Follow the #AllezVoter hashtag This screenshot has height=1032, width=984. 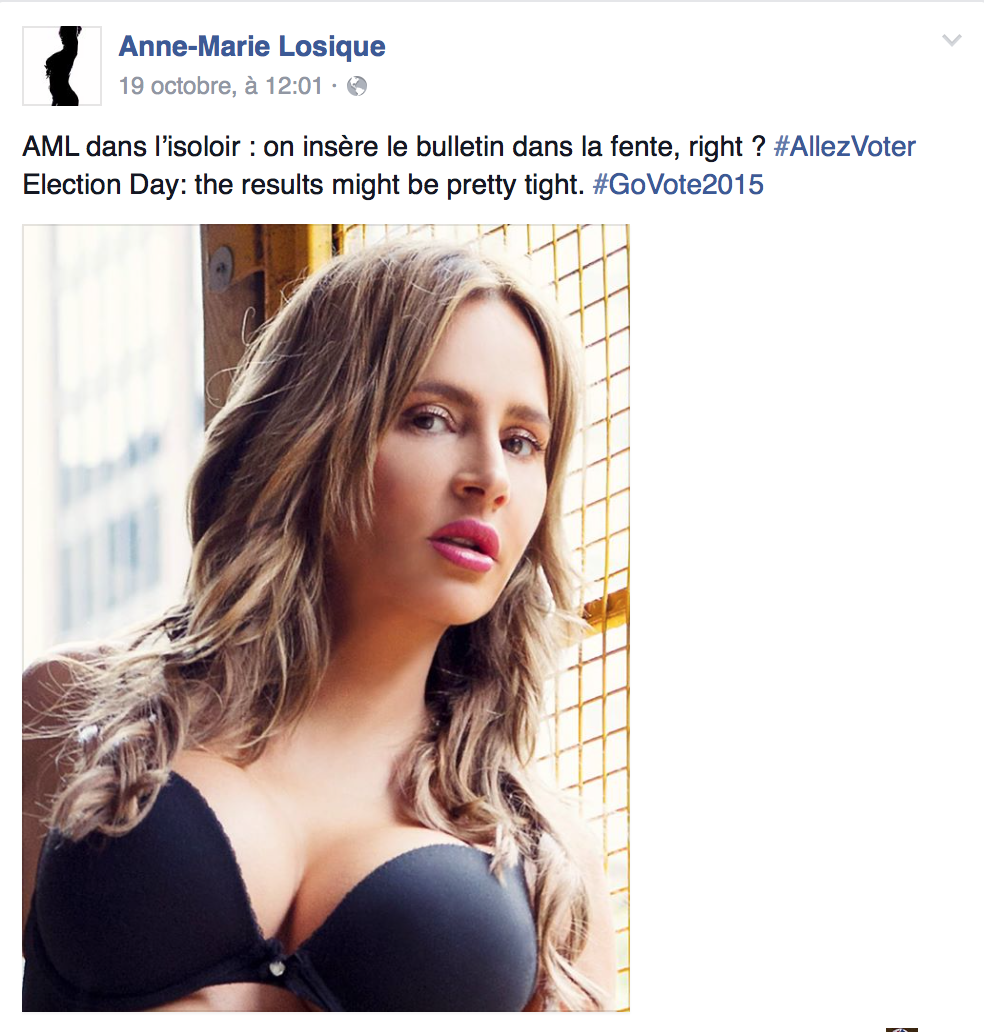[844, 147]
